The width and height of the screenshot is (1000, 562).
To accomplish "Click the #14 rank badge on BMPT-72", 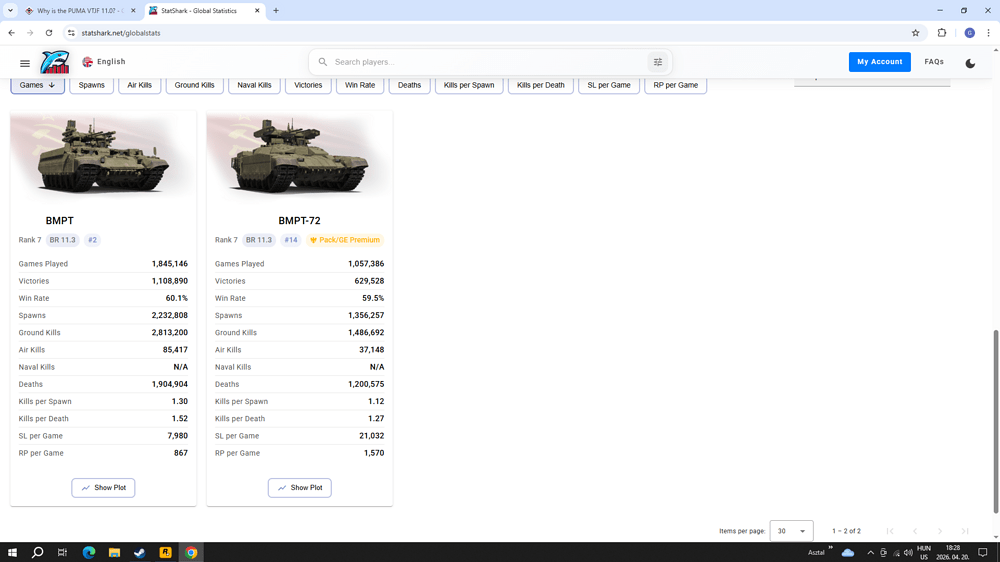I will [x=291, y=240].
